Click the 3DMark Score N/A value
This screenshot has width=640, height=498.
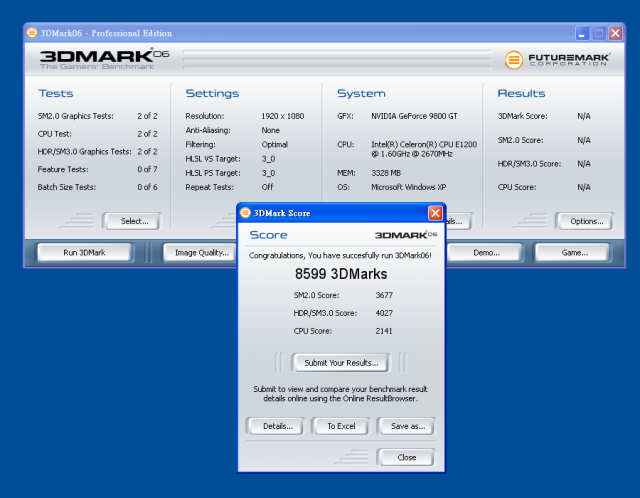click(584, 116)
